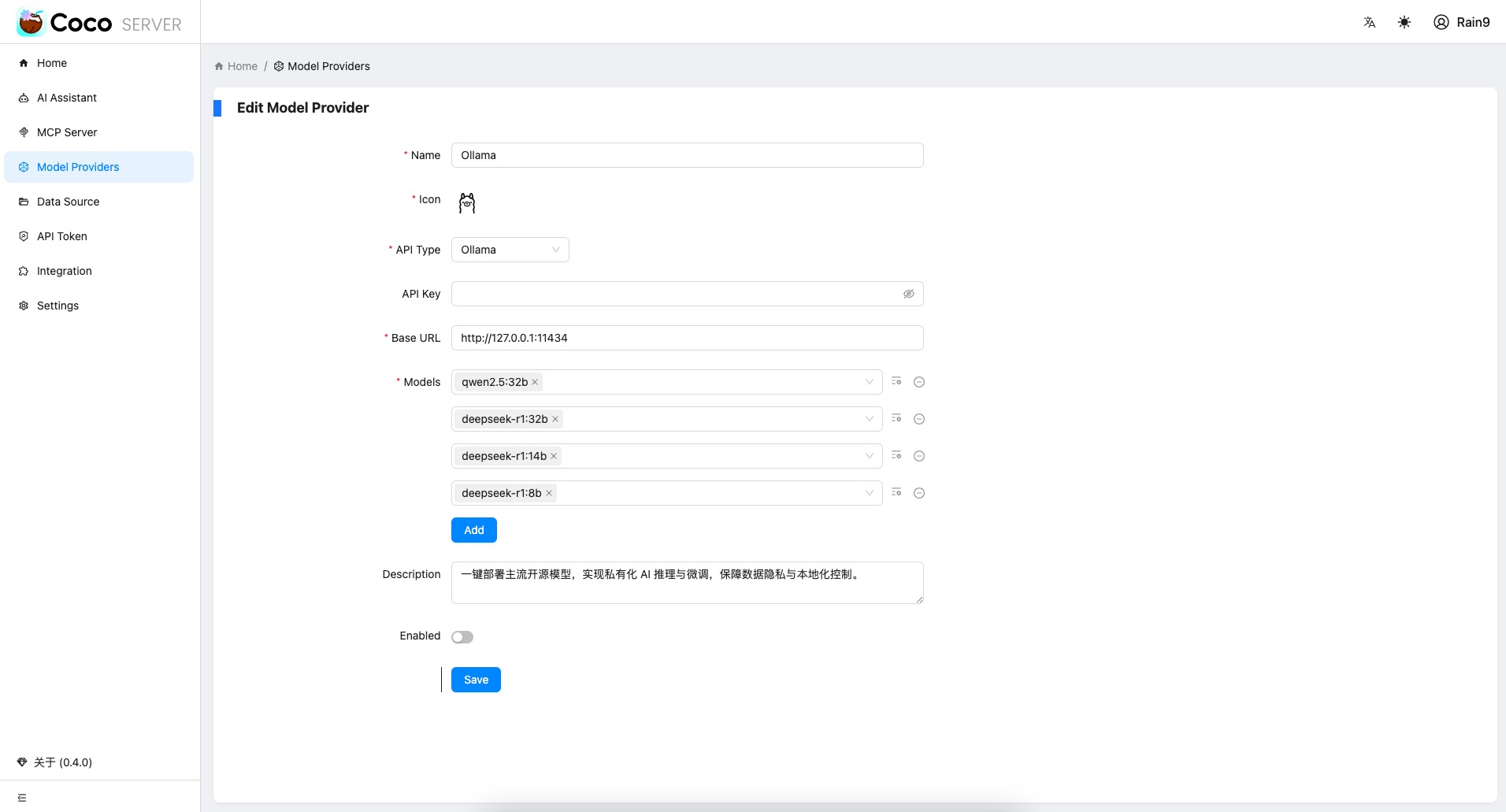Expand the deepseek-r1:14b model selector

870,456
